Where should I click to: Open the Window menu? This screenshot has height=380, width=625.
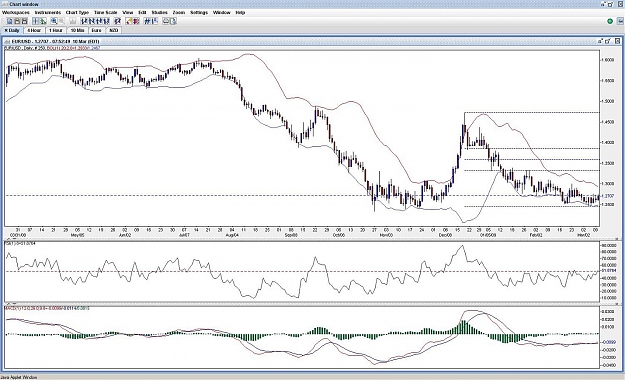pos(222,13)
